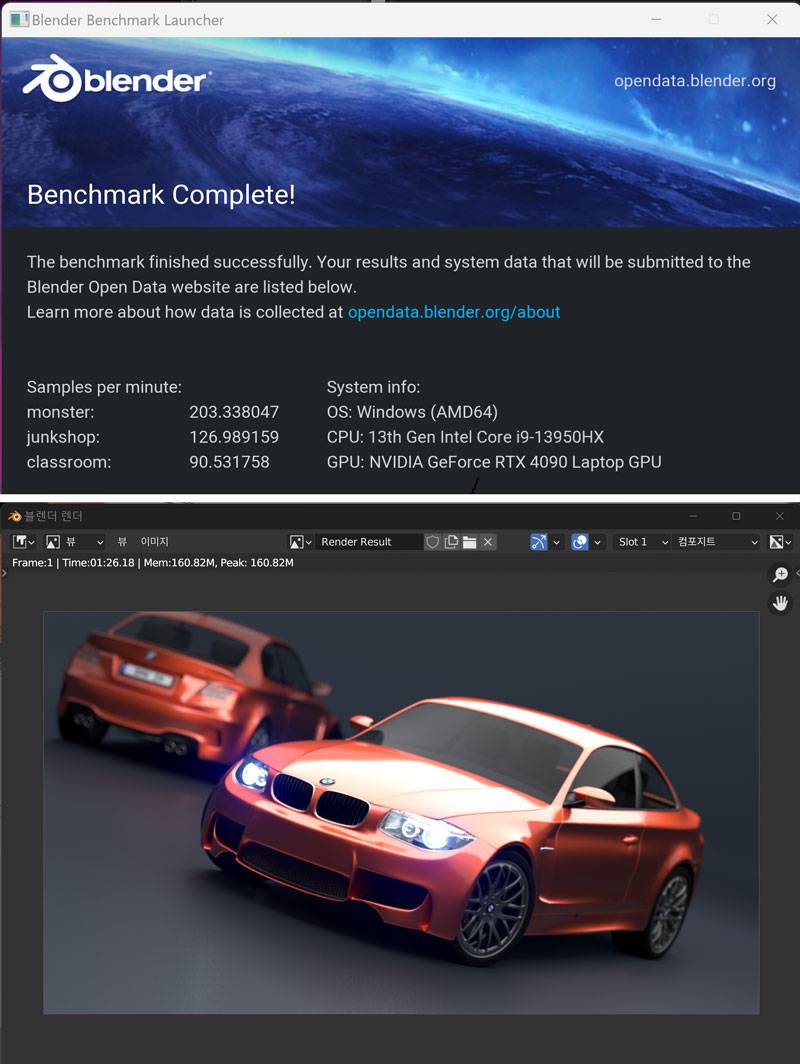Click the Benchmark Complete! heading
Screen dimensions: 800x1064
[161, 195]
